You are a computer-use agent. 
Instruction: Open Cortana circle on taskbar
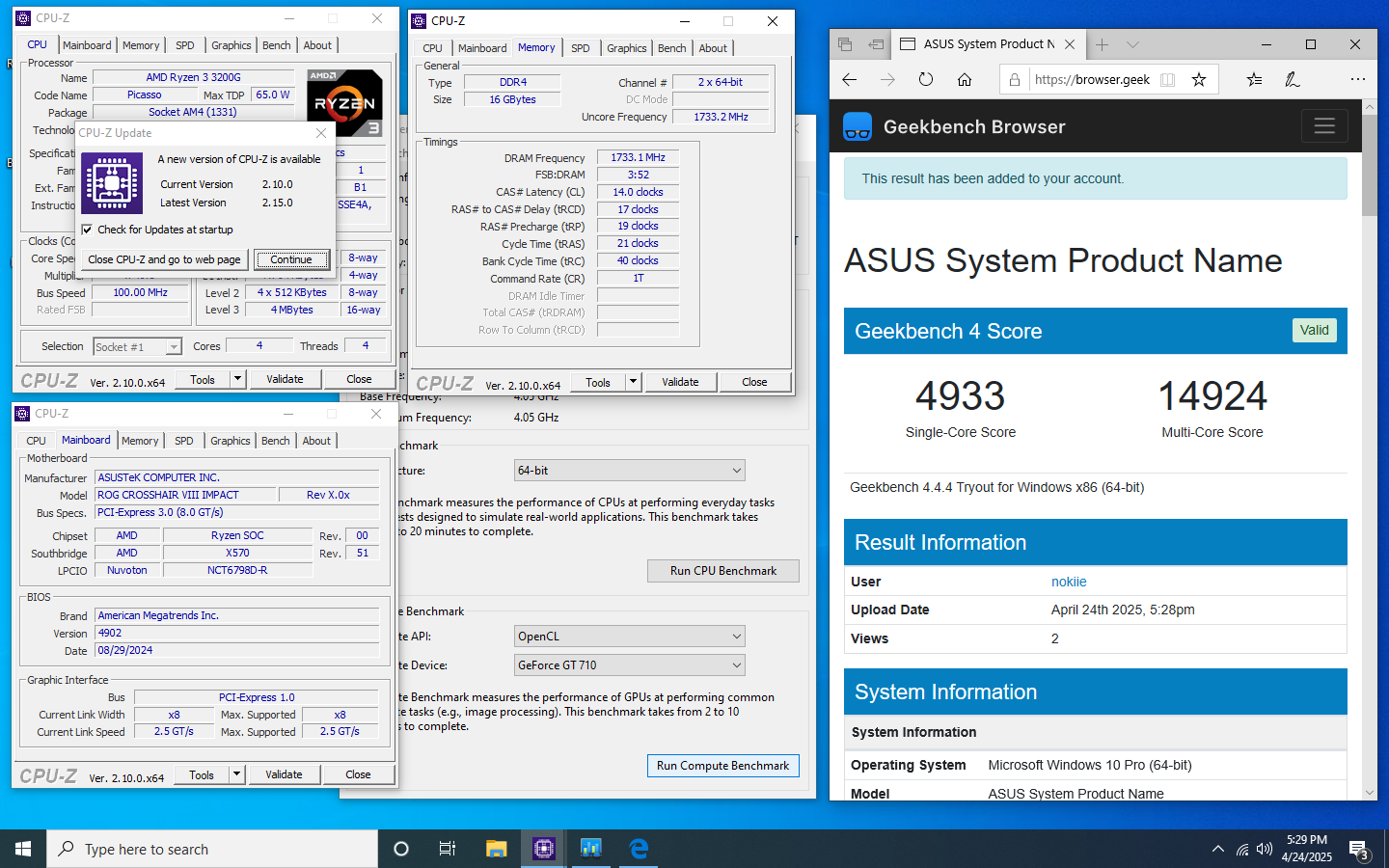(401, 849)
